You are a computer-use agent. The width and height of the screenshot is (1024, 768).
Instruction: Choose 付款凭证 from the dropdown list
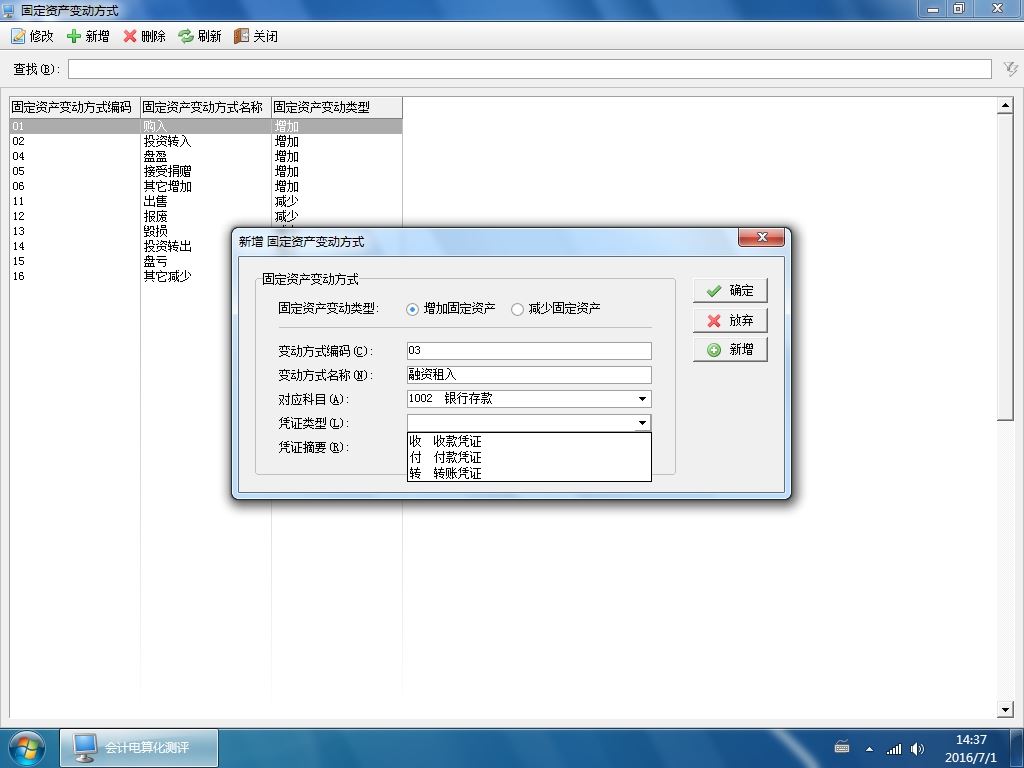point(529,457)
